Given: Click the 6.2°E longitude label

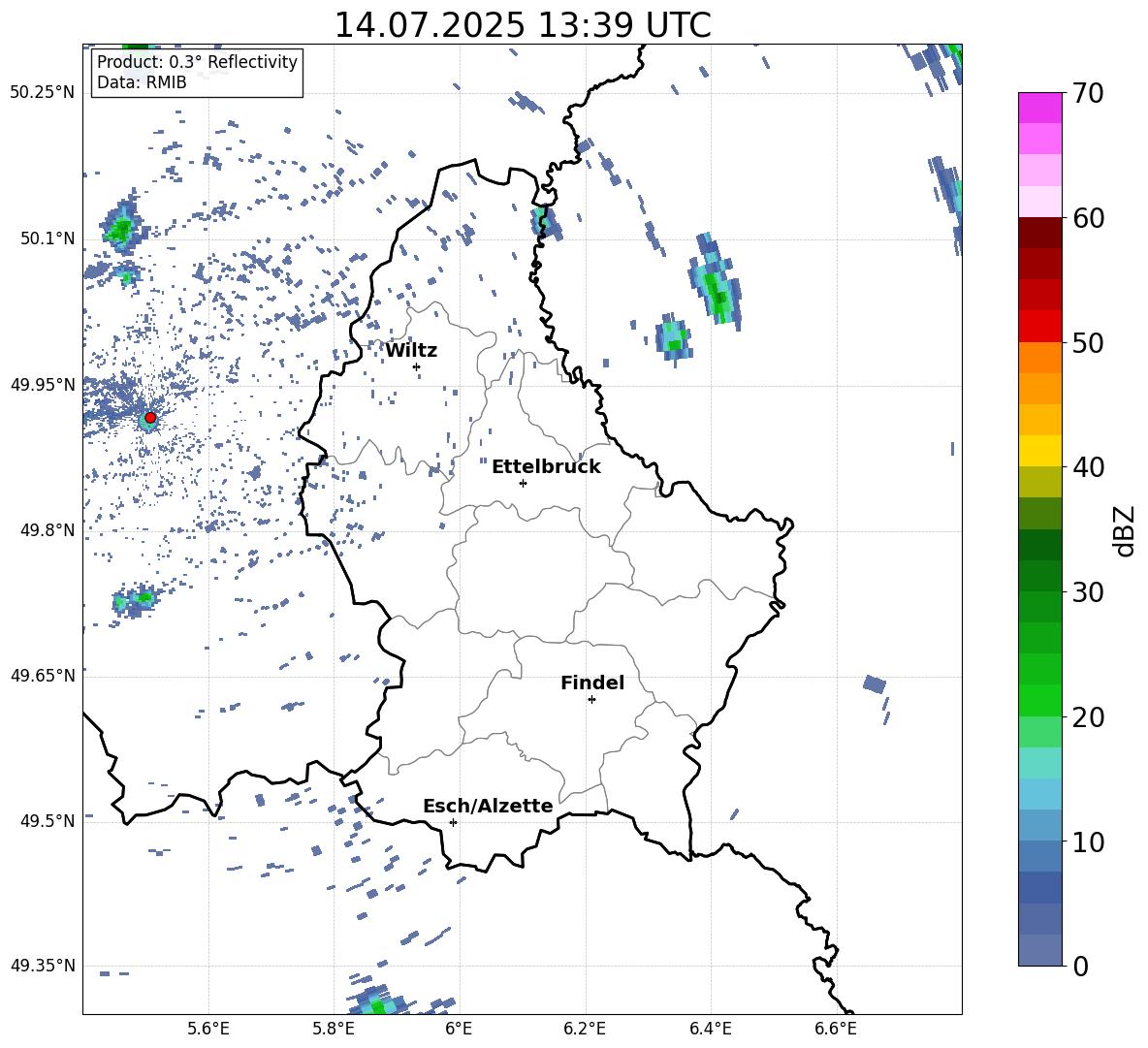Looking at the screenshot, I should 585,1029.
